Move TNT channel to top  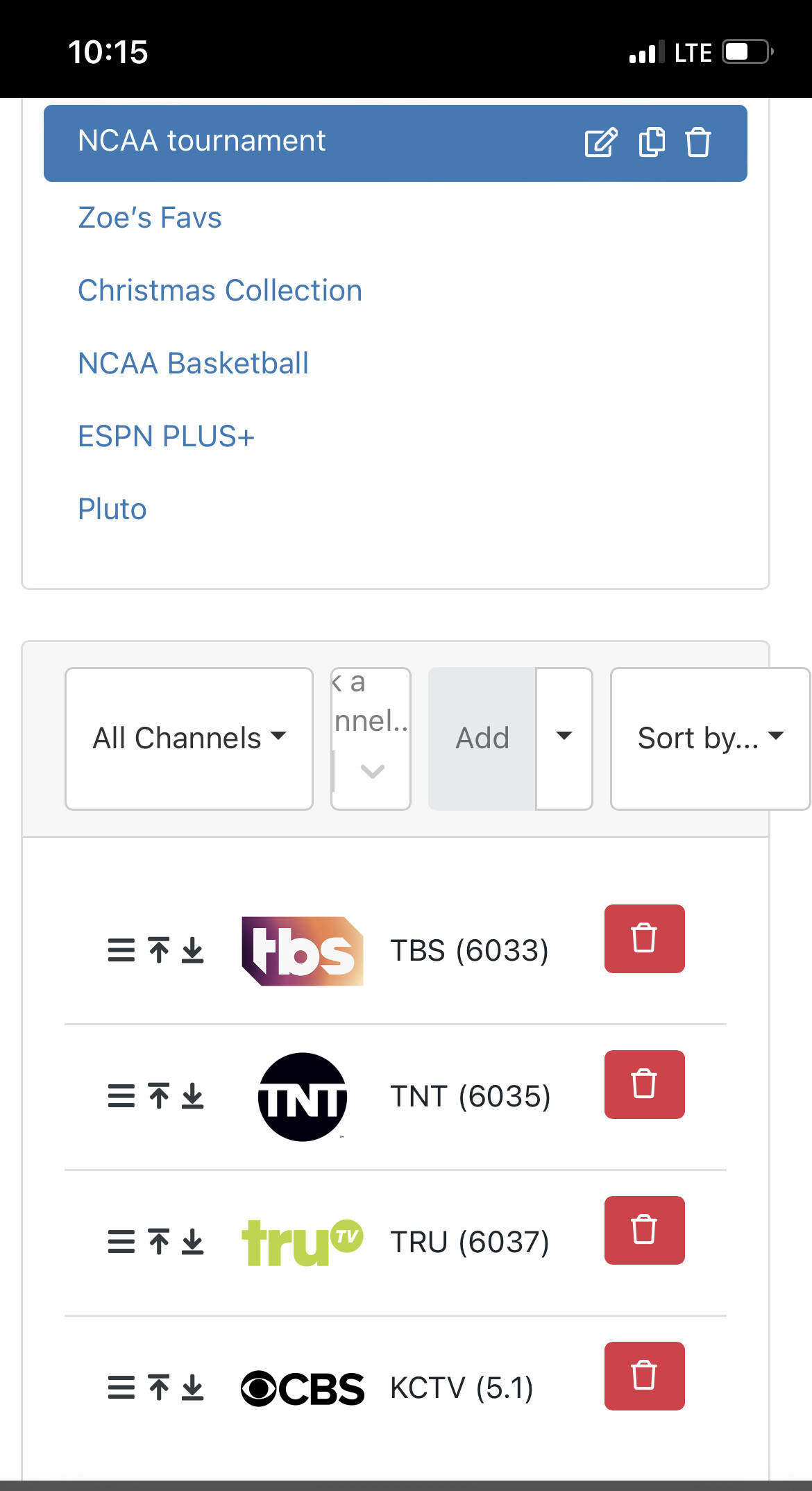coord(159,1096)
